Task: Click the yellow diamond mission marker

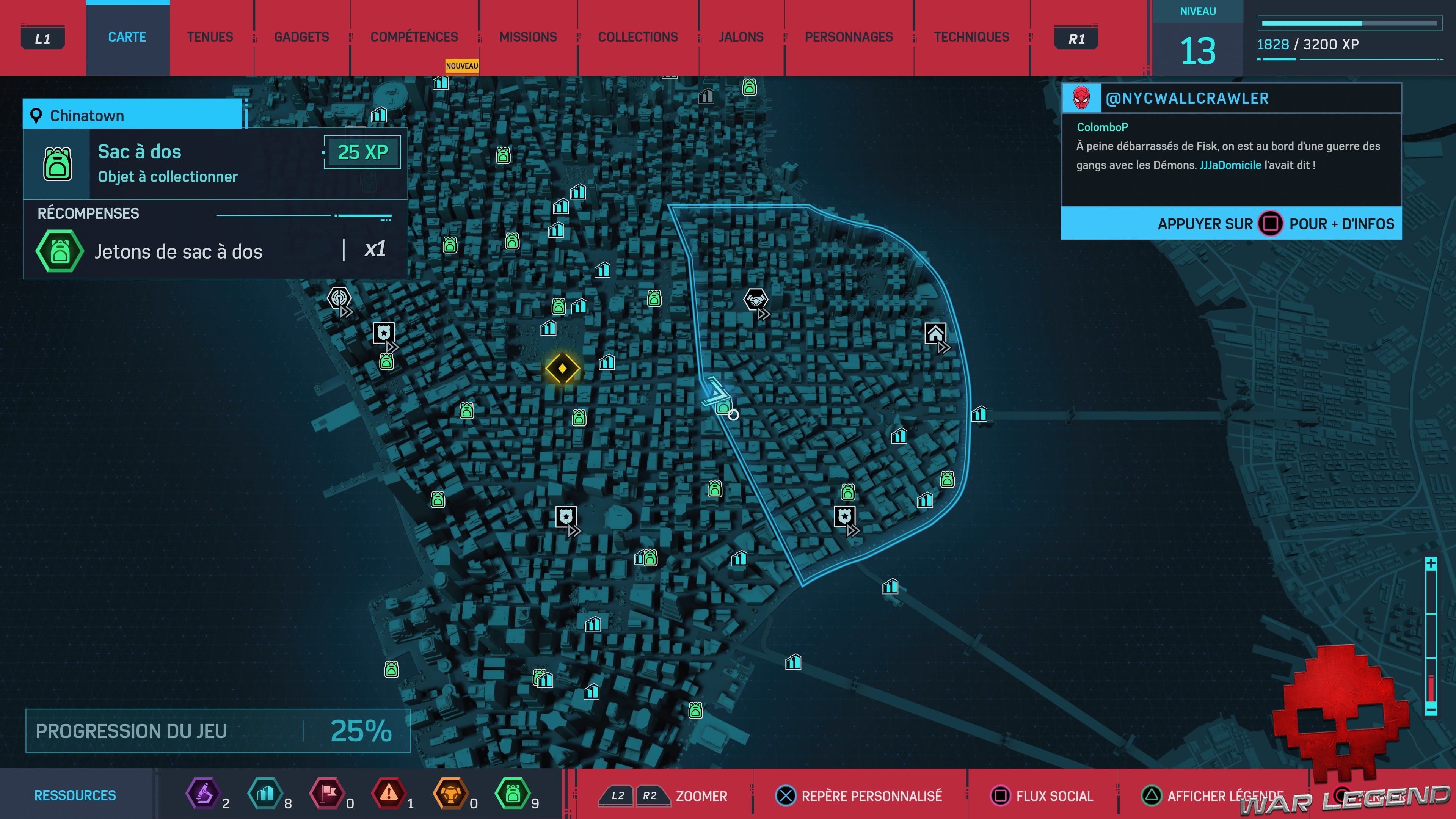Action: pyautogui.click(x=562, y=369)
